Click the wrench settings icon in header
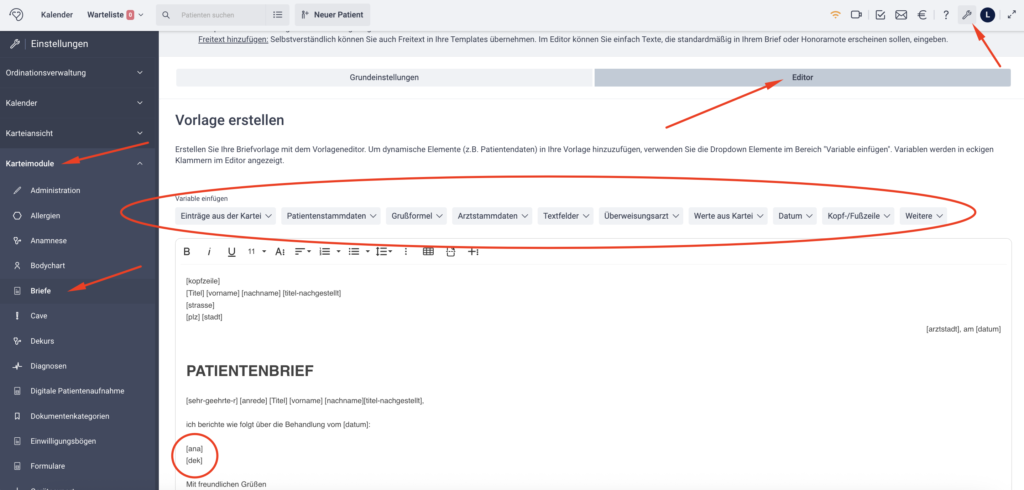The width and height of the screenshot is (1024, 490). tap(967, 14)
